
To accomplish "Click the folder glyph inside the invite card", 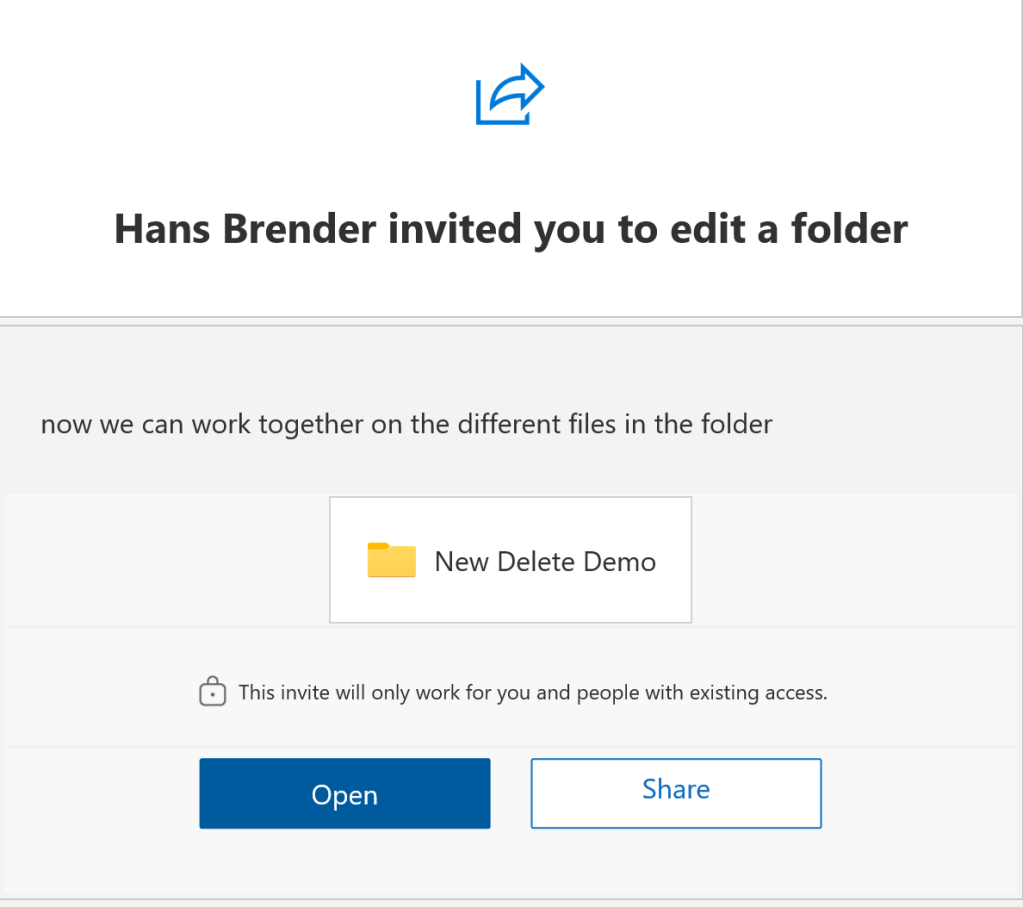I will click(x=392, y=560).
